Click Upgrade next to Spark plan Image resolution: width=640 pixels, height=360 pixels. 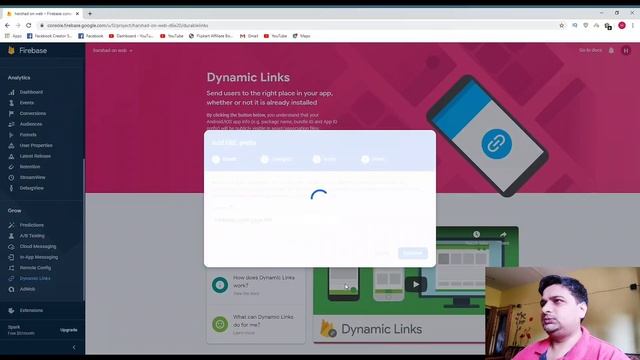point(69,330)
